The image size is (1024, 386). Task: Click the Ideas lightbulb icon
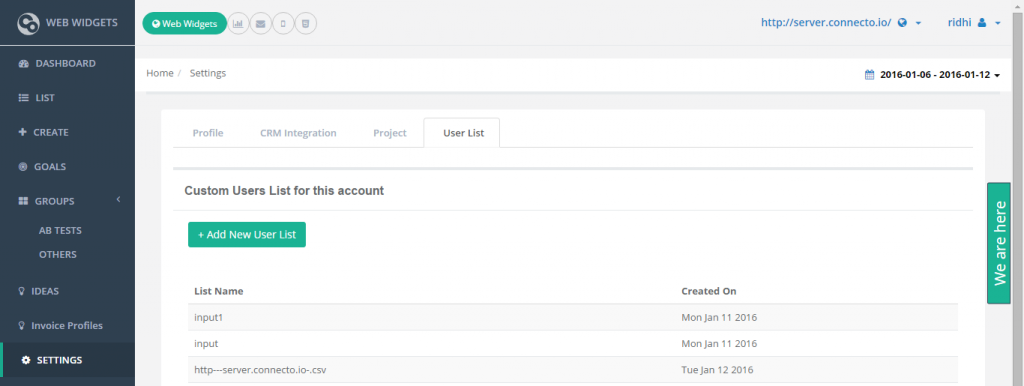tap(22, 291)
